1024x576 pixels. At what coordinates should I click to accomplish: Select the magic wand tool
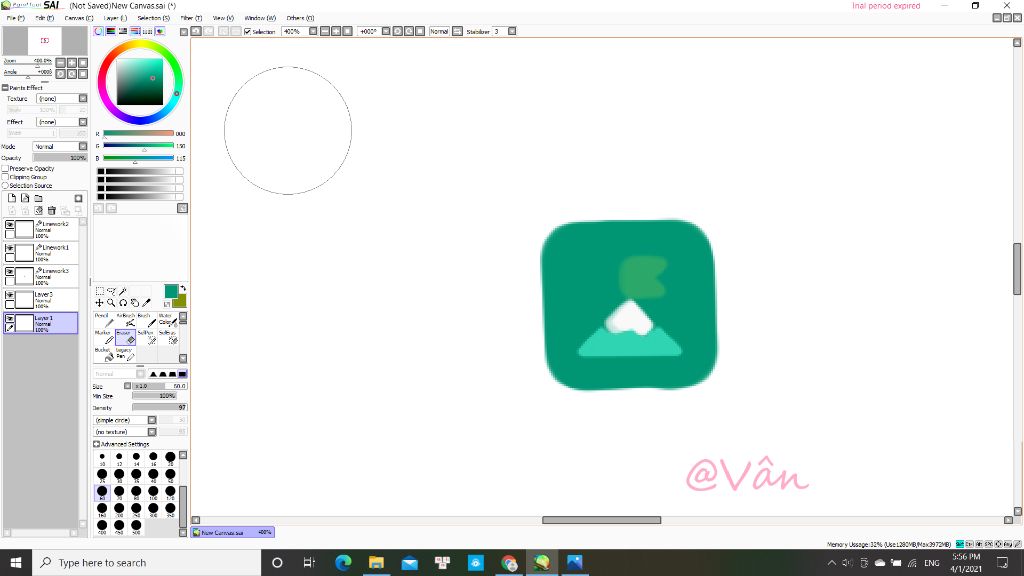coord(123,291)
